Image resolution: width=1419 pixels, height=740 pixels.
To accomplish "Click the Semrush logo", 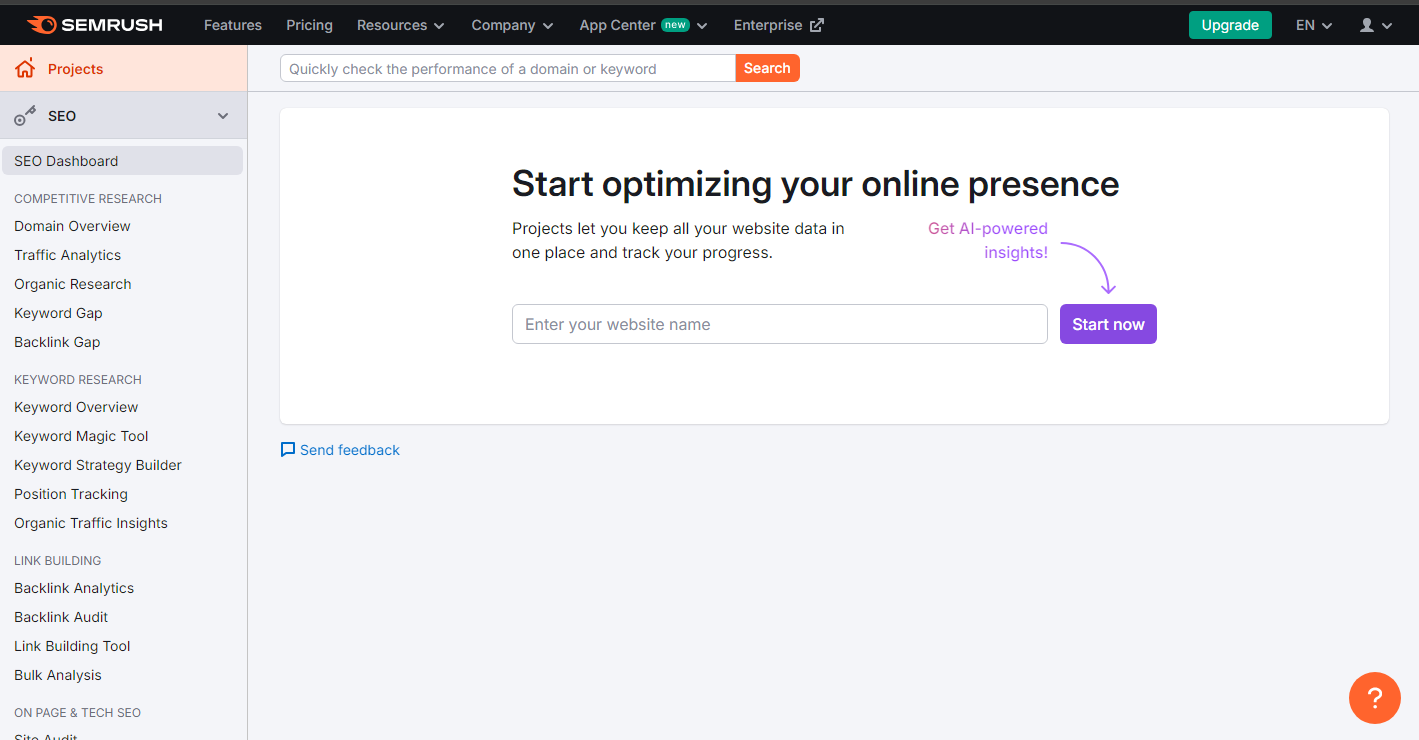I will coord(94,25).
